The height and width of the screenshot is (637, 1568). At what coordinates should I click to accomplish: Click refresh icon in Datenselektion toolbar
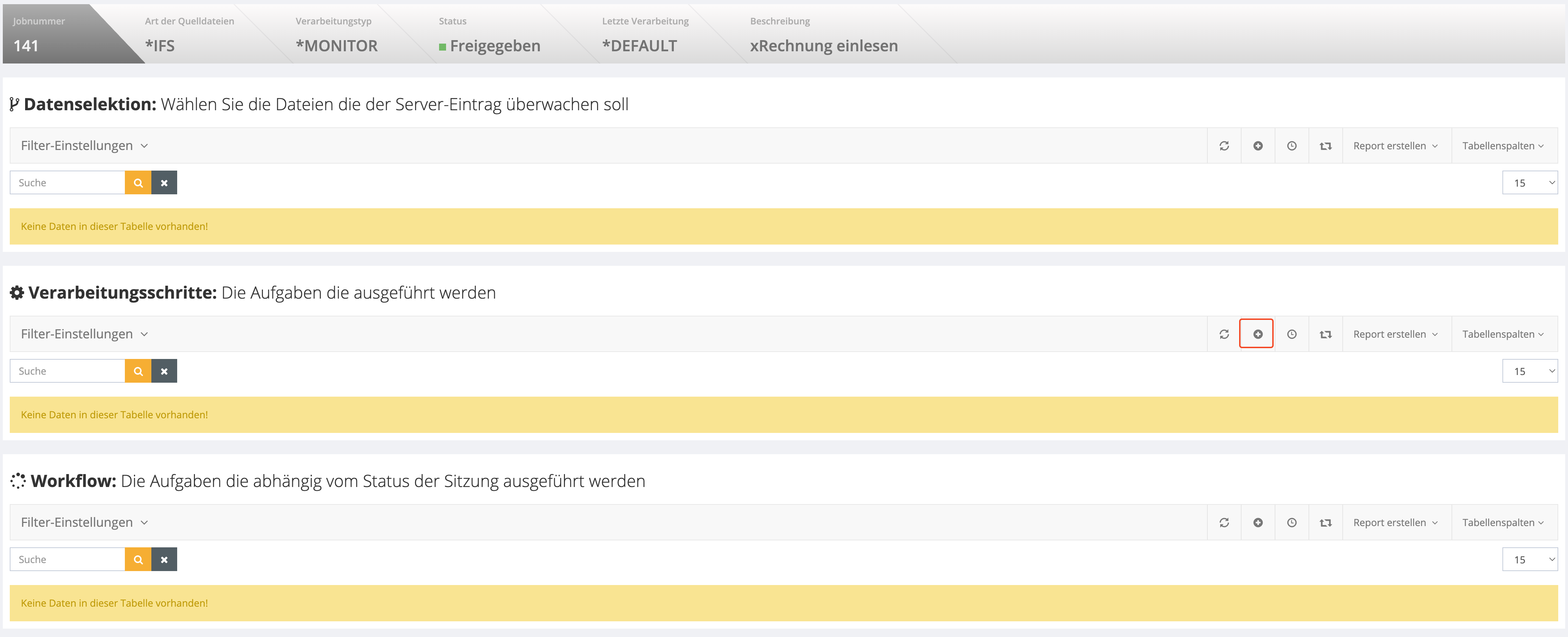coord(1223,145)
